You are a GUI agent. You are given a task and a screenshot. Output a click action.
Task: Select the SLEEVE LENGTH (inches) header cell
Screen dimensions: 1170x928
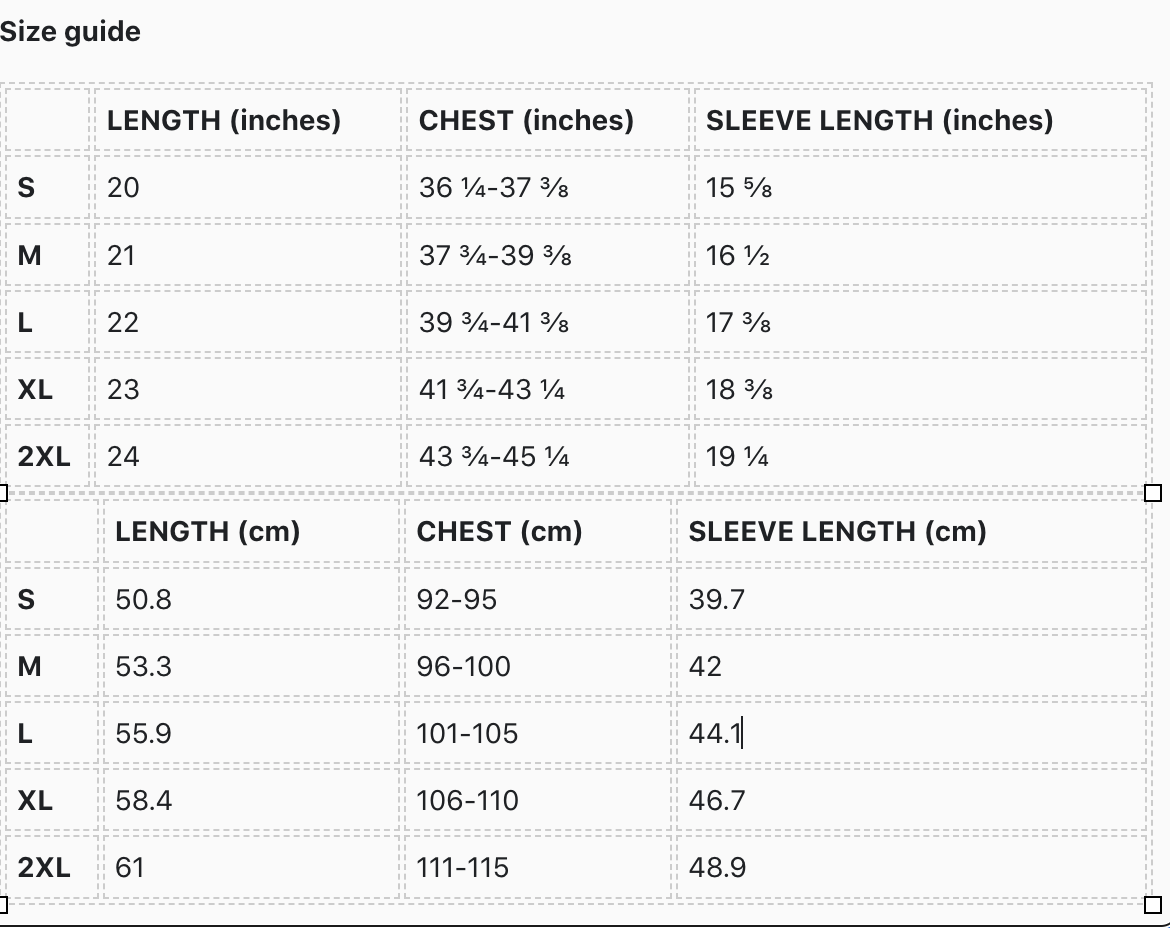(920, 120)
